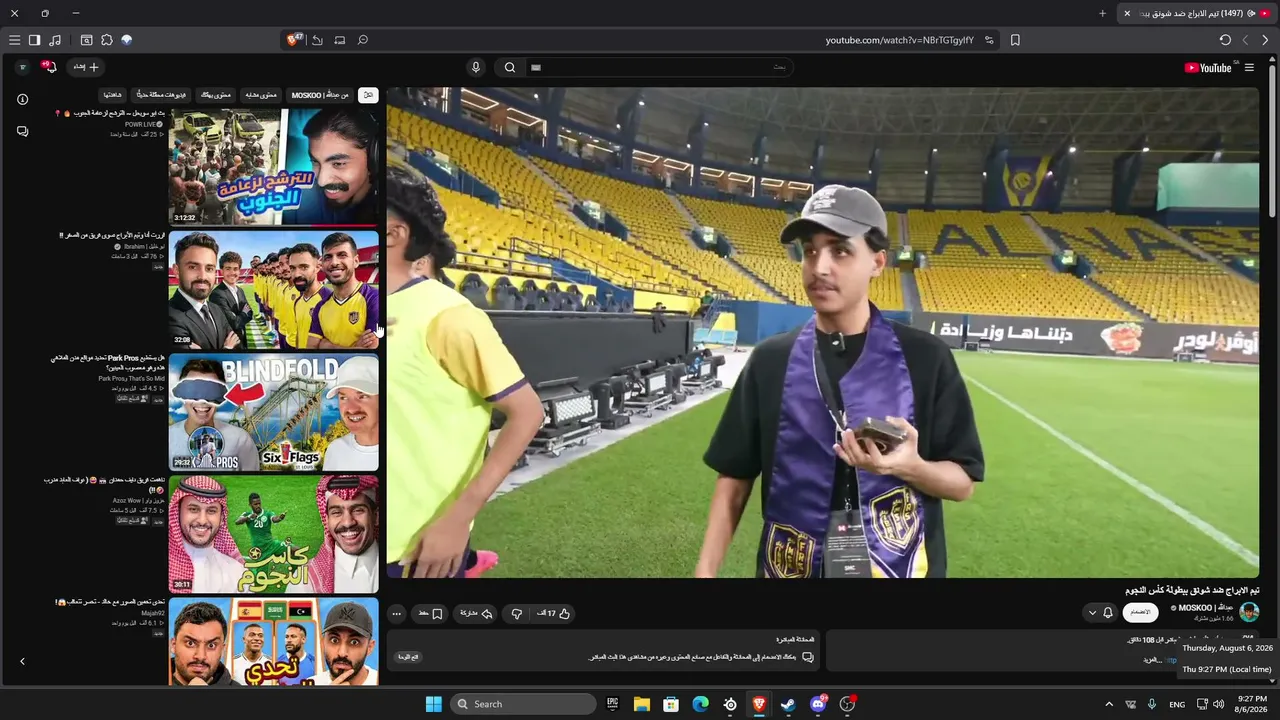Show hidden system tray icons
Viewport: 1280px width, 720px height.
pos(1108,704)
